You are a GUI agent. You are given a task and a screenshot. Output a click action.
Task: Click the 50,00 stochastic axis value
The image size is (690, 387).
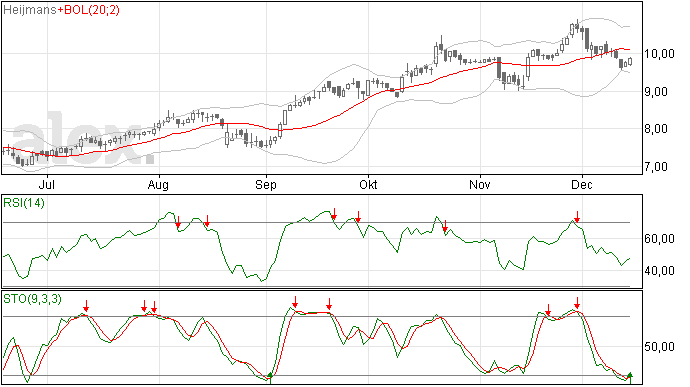pos(659,347)
